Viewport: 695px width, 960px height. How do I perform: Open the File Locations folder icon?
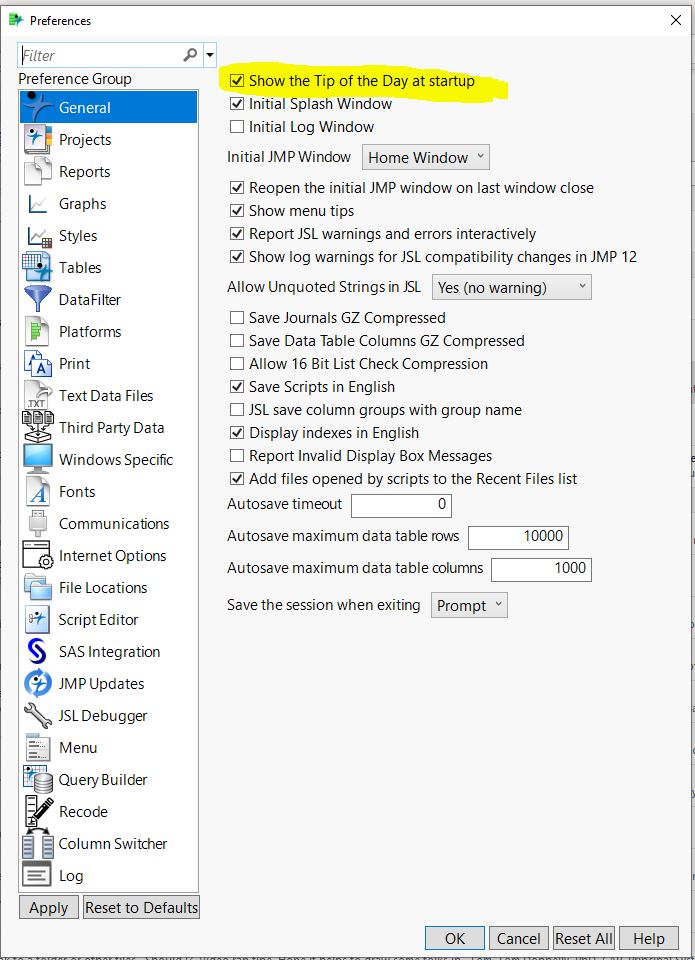(x=38, y=588)
